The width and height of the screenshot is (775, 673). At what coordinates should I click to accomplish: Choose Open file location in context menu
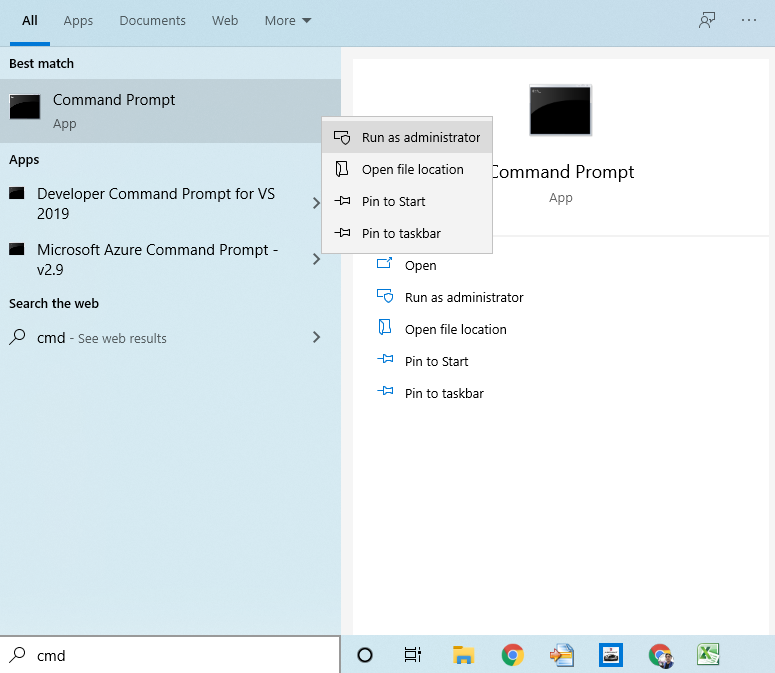pos(407,169)
